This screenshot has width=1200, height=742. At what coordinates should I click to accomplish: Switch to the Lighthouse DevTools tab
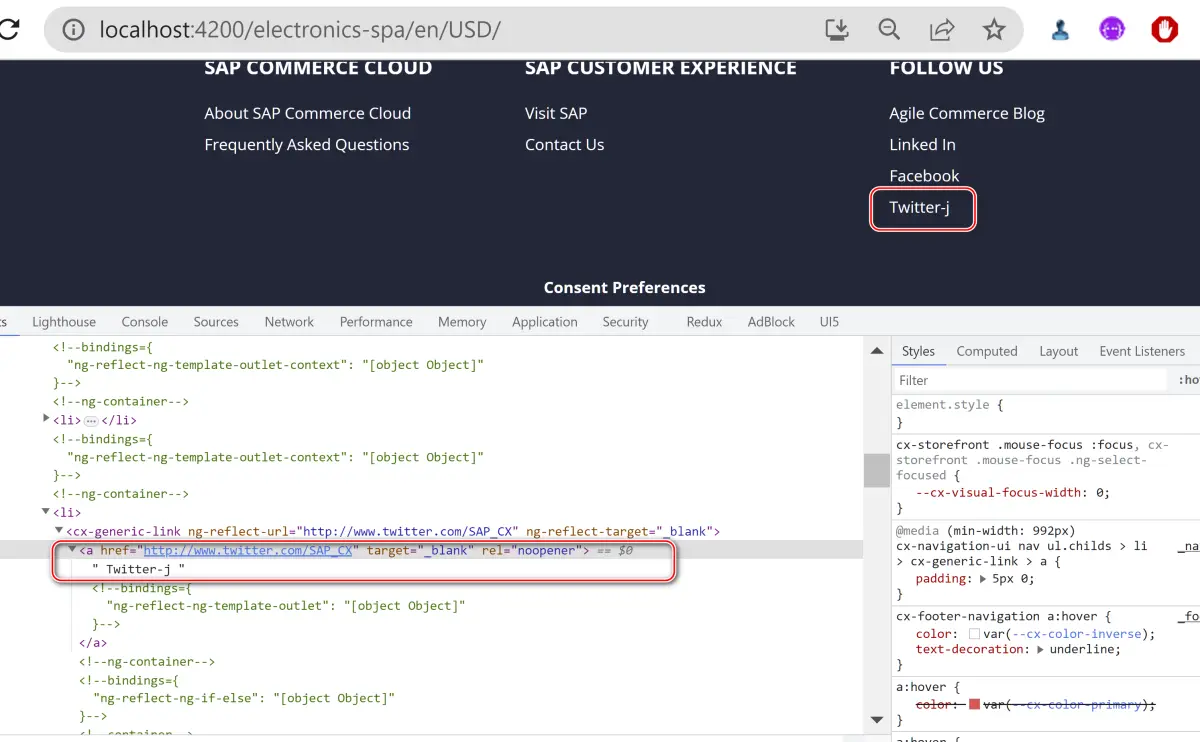[64, 321]
